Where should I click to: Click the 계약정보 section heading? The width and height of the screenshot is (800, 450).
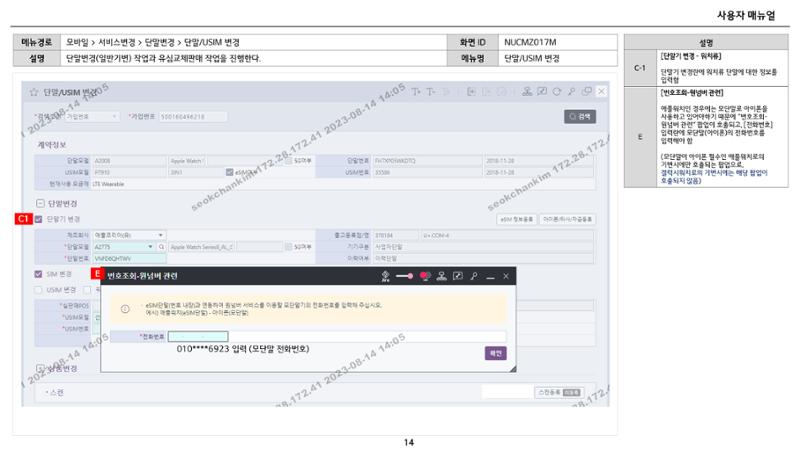click(x=52, y=145)
